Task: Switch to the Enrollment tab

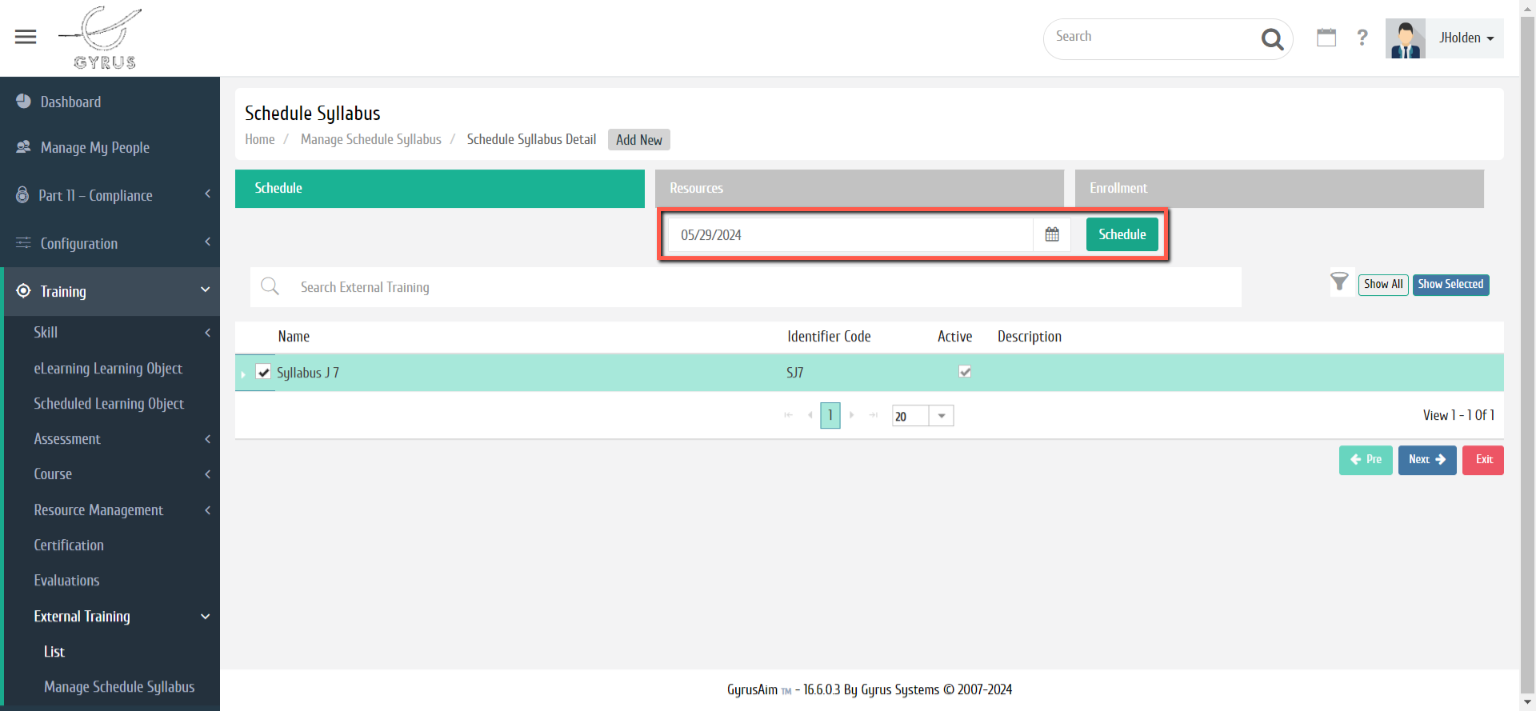Action: click(1279, 188)
